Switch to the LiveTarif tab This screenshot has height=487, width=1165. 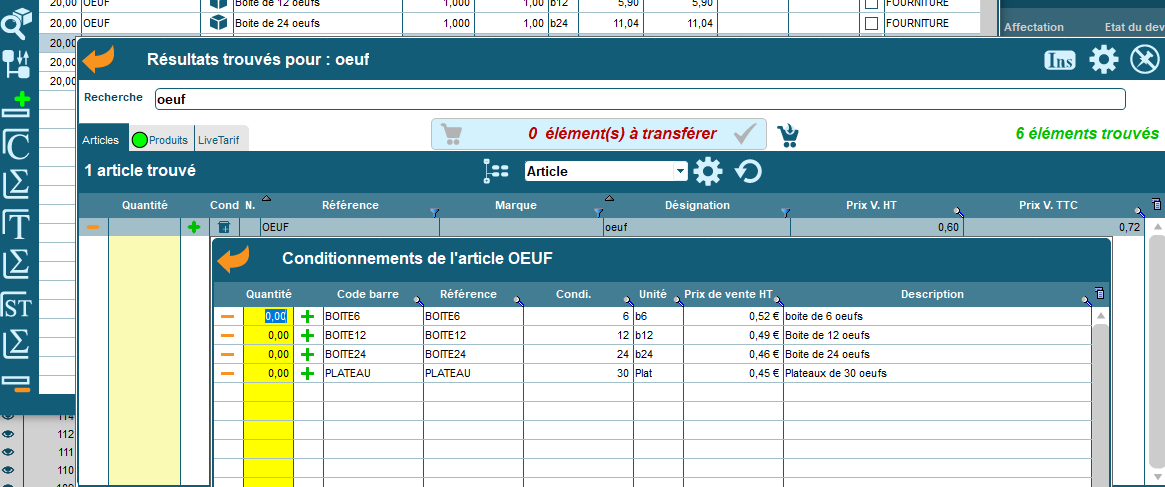coord(221,140)
